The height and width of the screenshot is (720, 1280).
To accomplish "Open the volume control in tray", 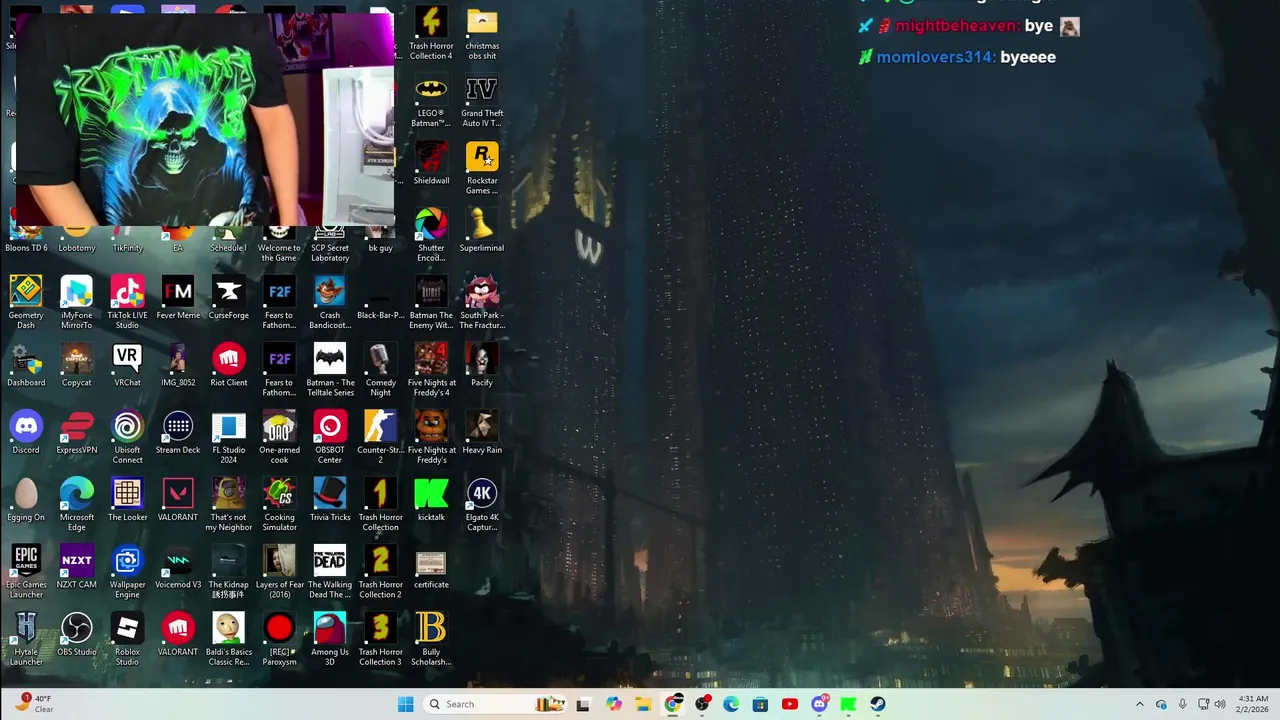I will [x=1220, y=704].
